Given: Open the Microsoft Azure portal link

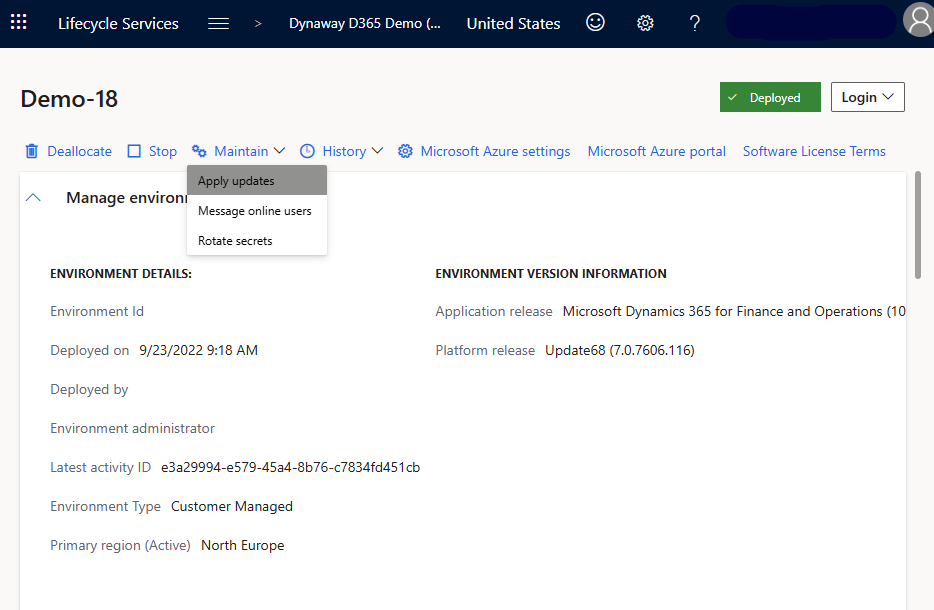Looking at the screenshot, I should pyautogui.click(x=657, y=151).
